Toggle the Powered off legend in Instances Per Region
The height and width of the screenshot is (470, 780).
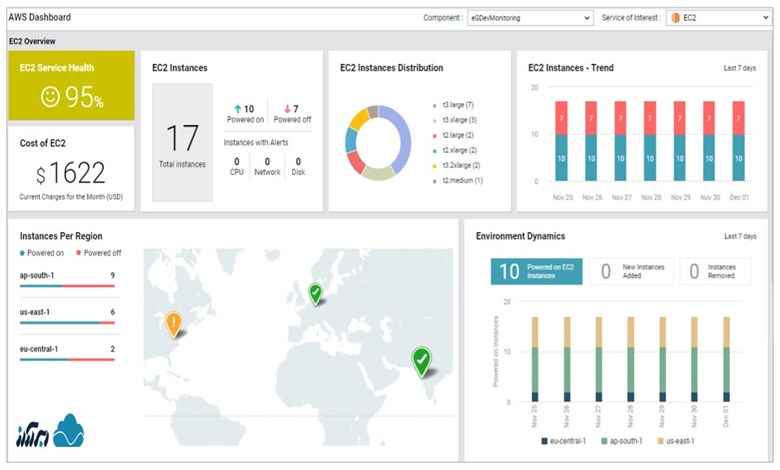pos(98,253)
